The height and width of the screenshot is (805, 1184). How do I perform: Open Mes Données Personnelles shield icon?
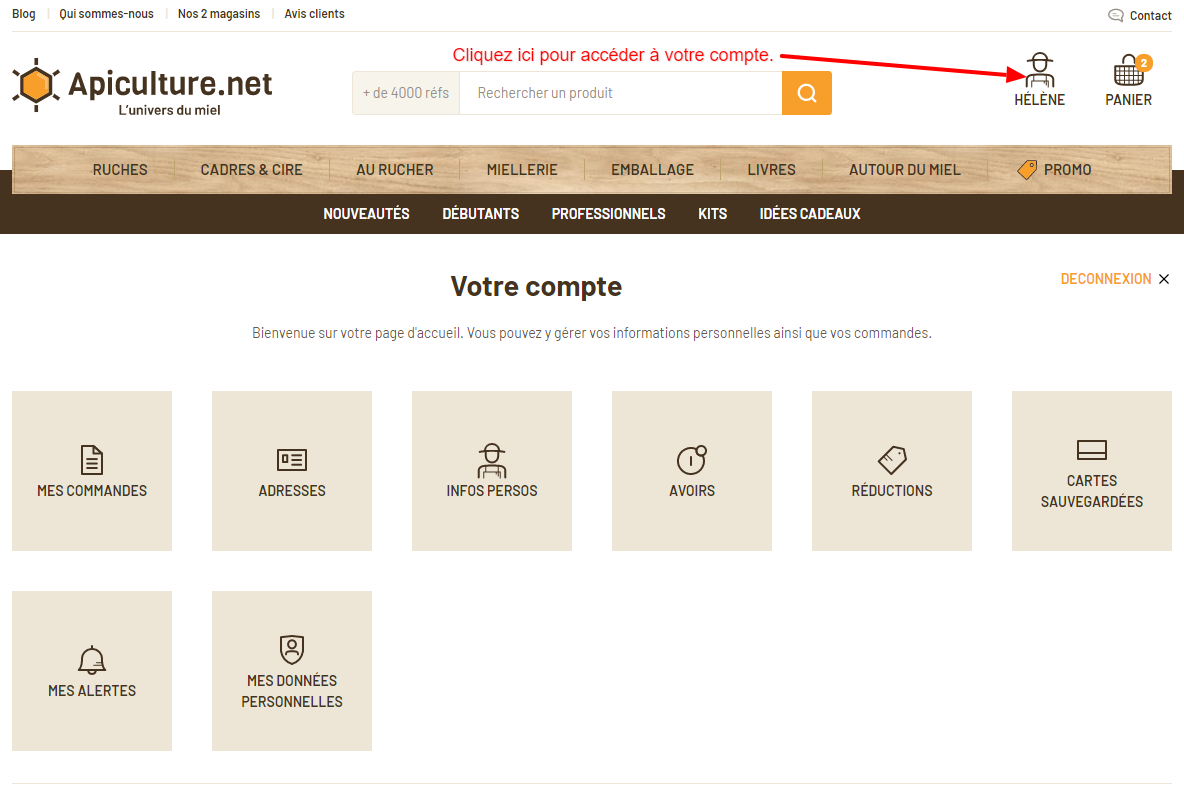292,650
